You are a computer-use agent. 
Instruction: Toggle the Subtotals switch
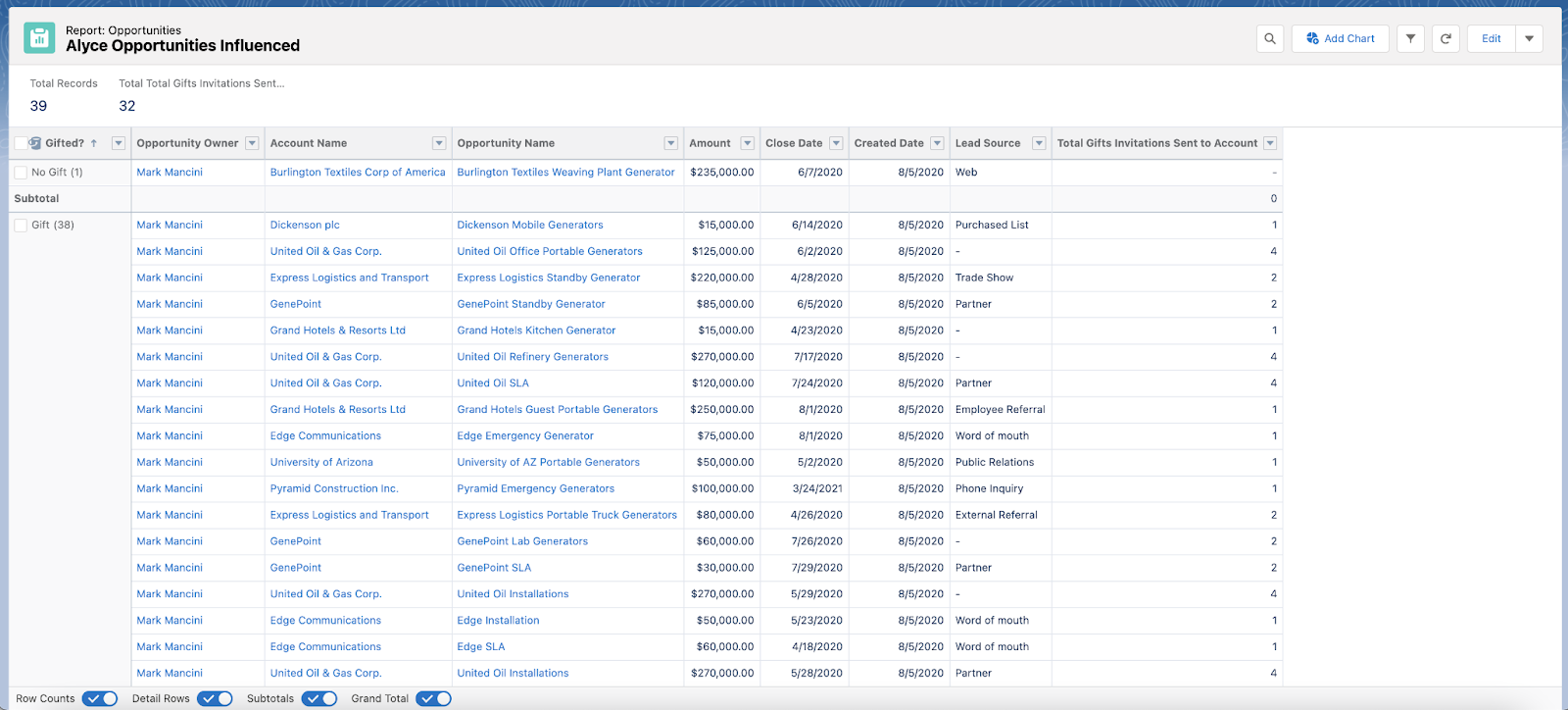(319, 698)
